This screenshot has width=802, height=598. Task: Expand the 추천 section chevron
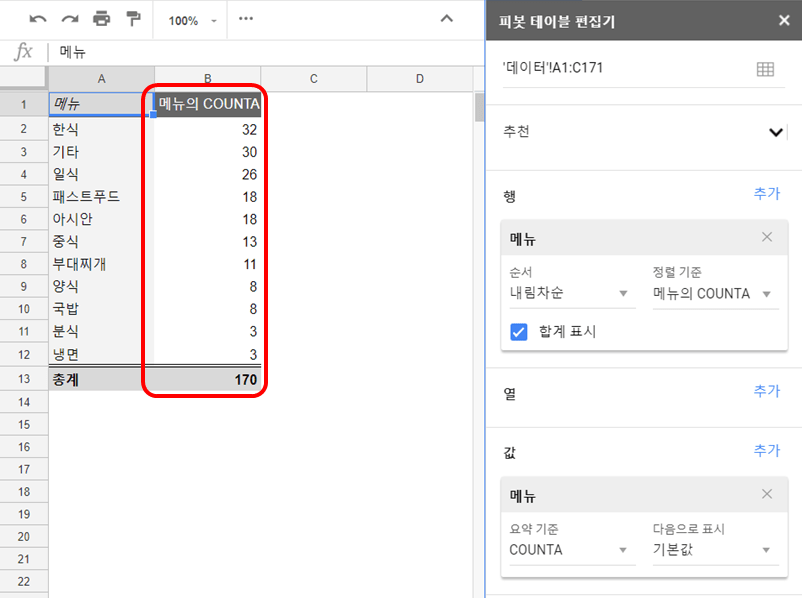[775, 131]
